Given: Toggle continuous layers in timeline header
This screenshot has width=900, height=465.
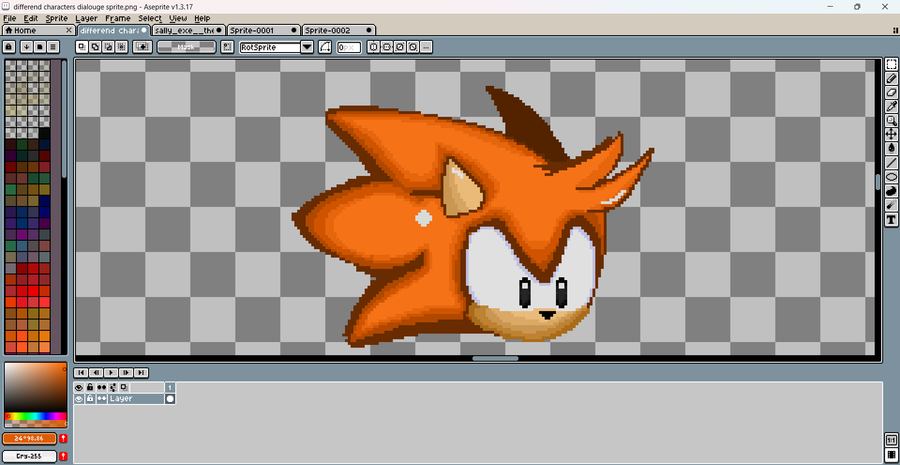Looking at the screenshot, I should (x=102, y=388).
